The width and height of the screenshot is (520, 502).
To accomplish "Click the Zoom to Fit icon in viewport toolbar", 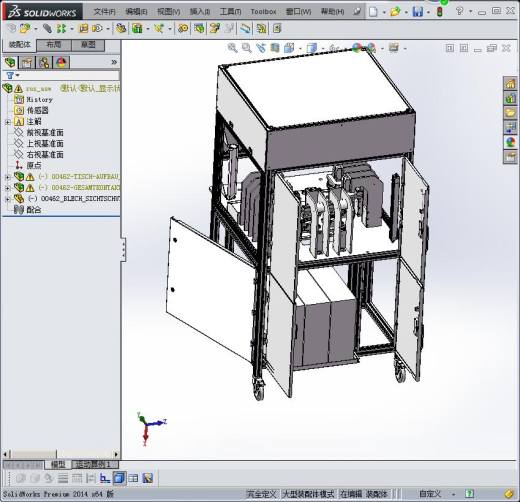I will [232, 48].
